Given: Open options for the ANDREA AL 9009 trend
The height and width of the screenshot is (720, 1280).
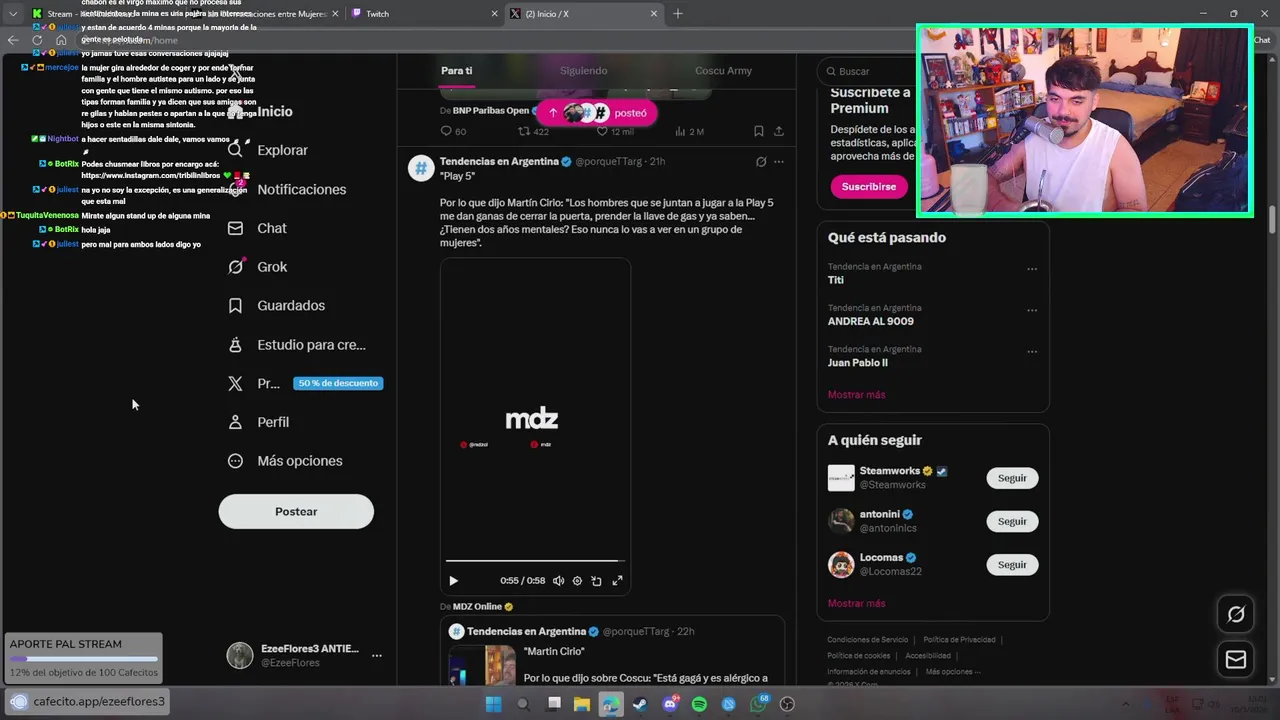Looking at the screenshot, I should point(1032,310).
